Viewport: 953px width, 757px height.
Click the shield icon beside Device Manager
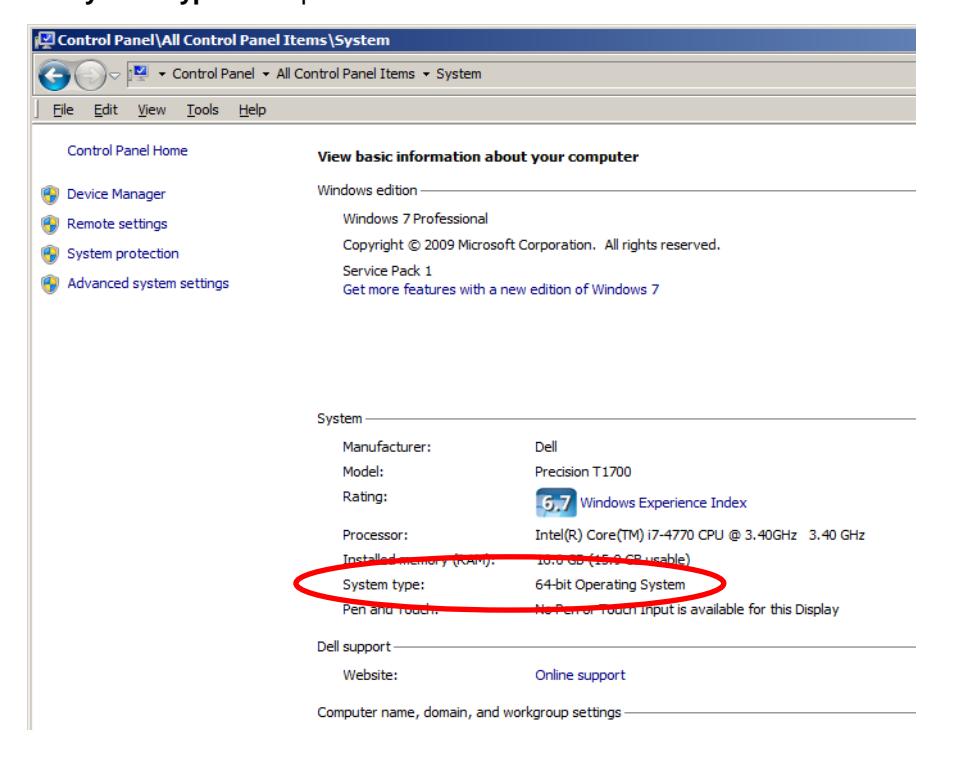click(50, 194)
